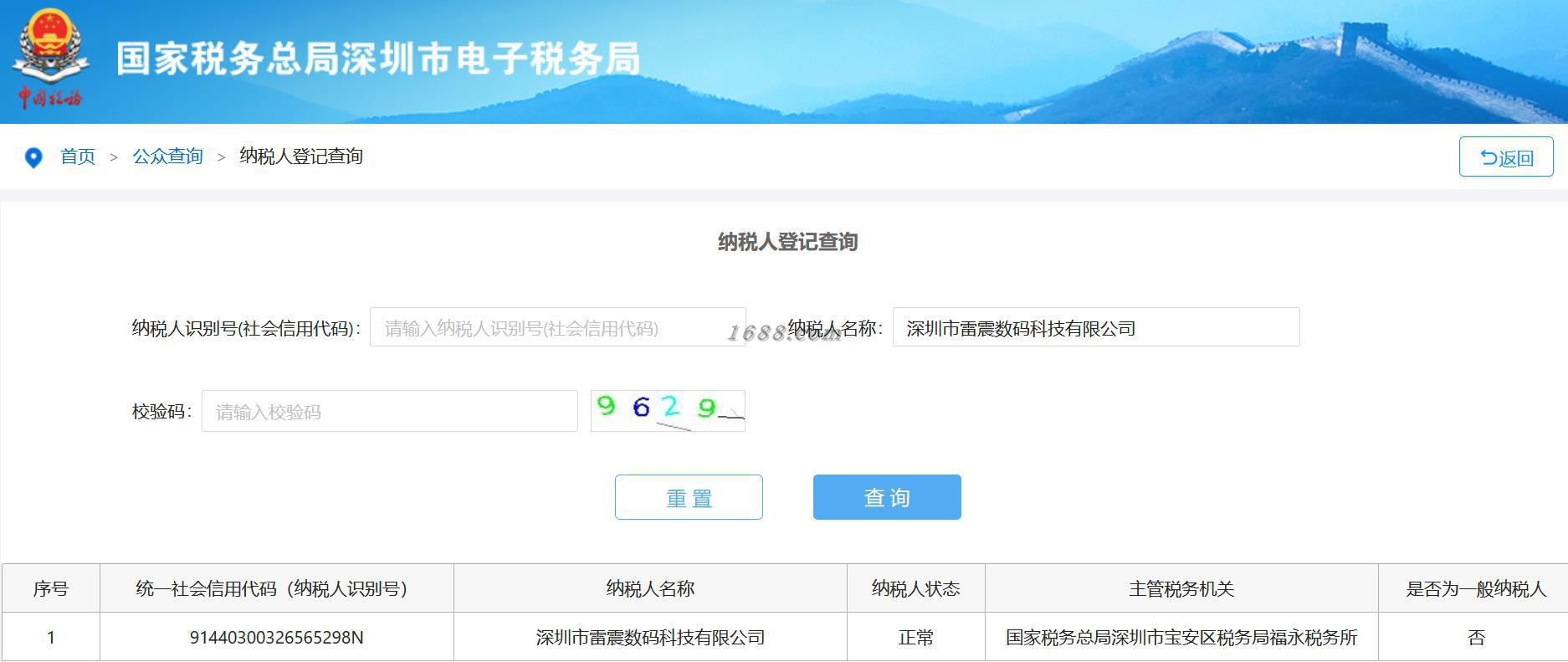Focus the 纳税人识别号 input field
The height and width of the screenshot is (662, 1568).
(x=557, y=327)
